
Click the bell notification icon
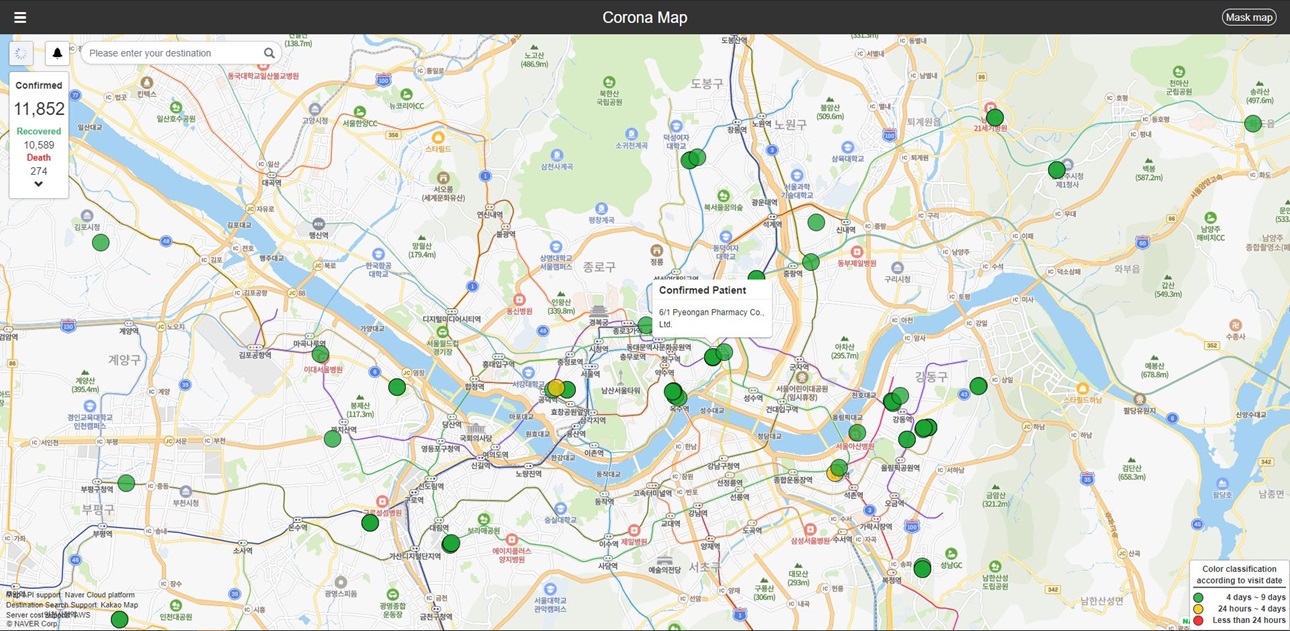pyautogui.click(x=57, y=53)
